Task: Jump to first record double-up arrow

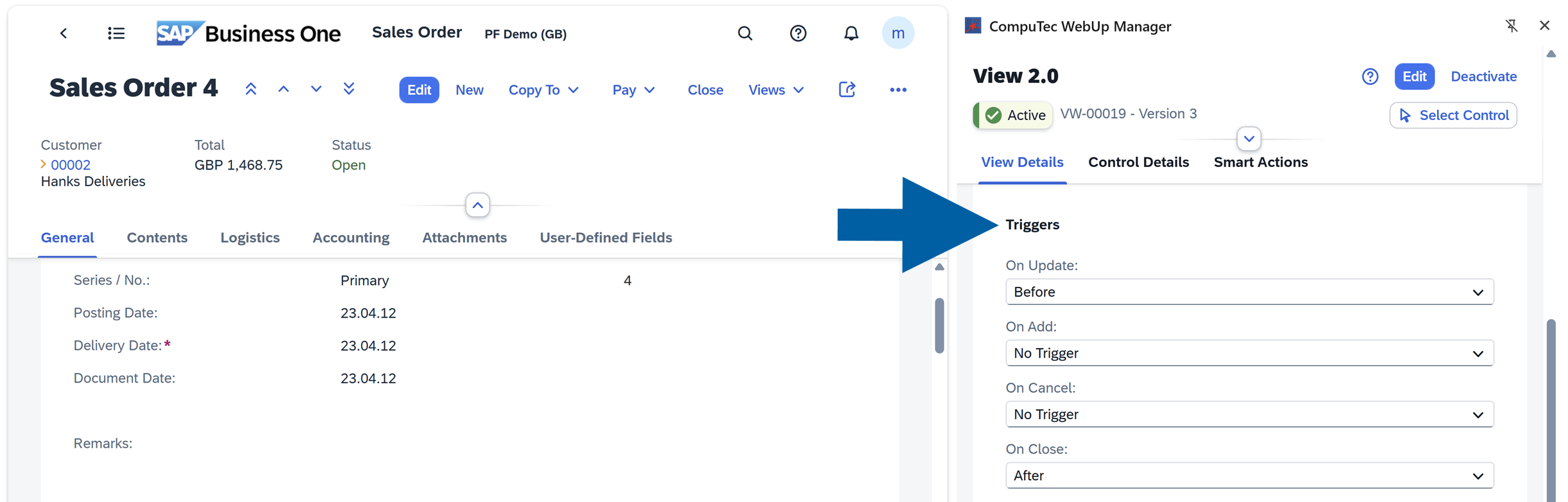Action: [251, 89]
